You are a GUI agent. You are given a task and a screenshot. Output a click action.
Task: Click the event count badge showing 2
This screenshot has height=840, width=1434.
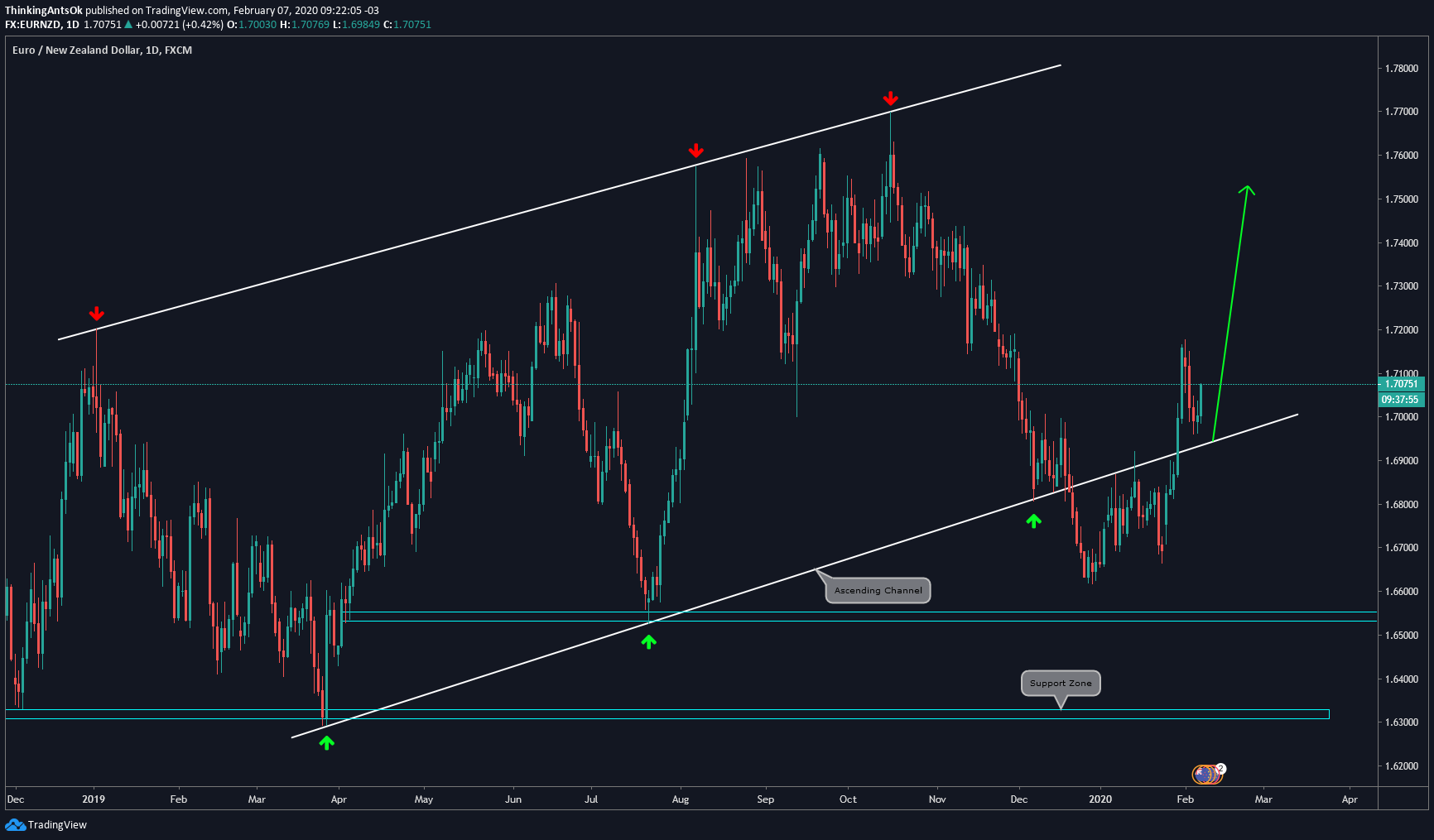(x=1221, y=768)
